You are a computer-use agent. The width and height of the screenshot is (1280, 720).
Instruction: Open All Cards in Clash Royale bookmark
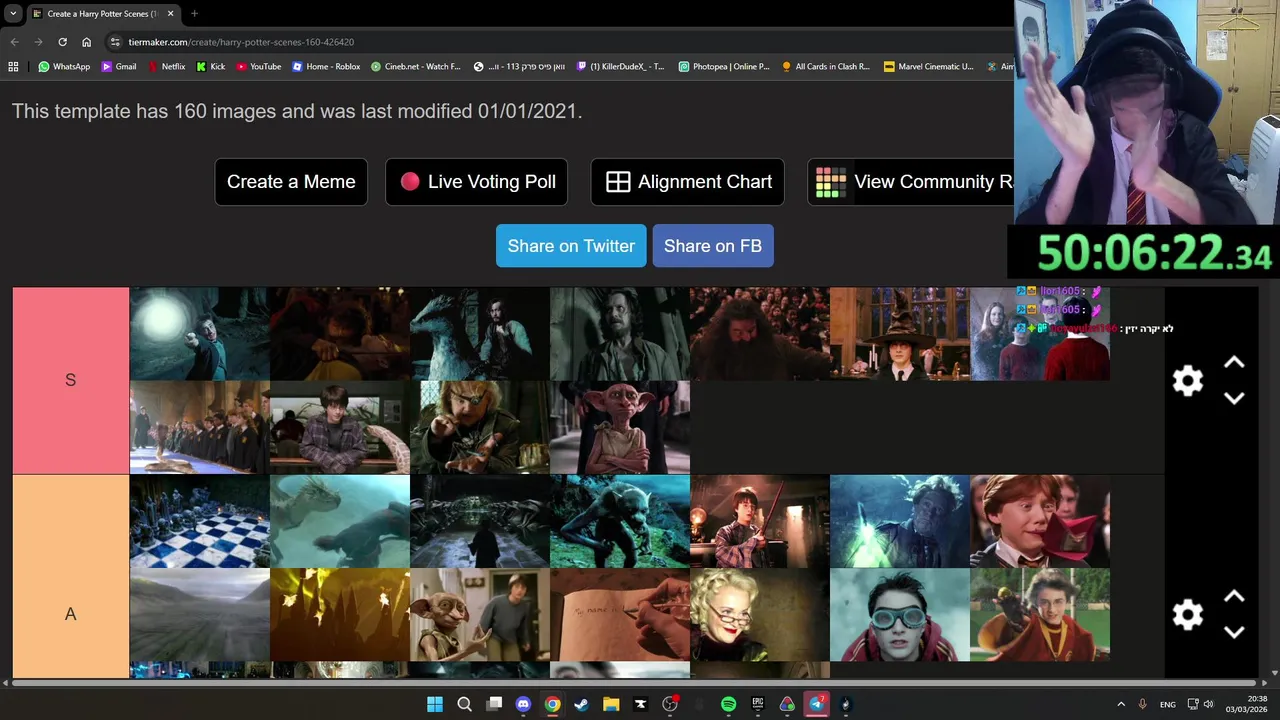tap(826, 67)
